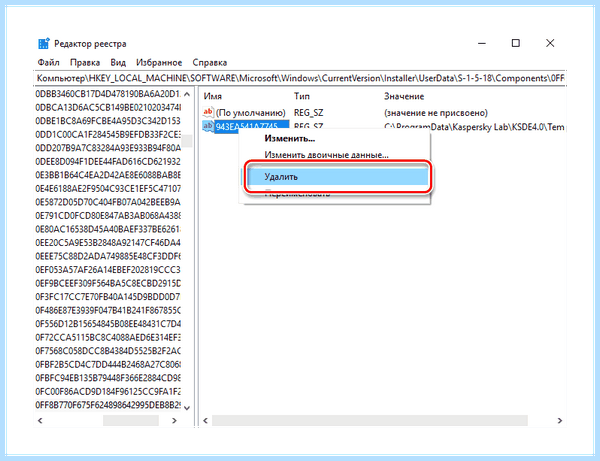
Task: Select key 0E791CD0FCD80E847AB3AB068A438
Action: coord(108,215)
